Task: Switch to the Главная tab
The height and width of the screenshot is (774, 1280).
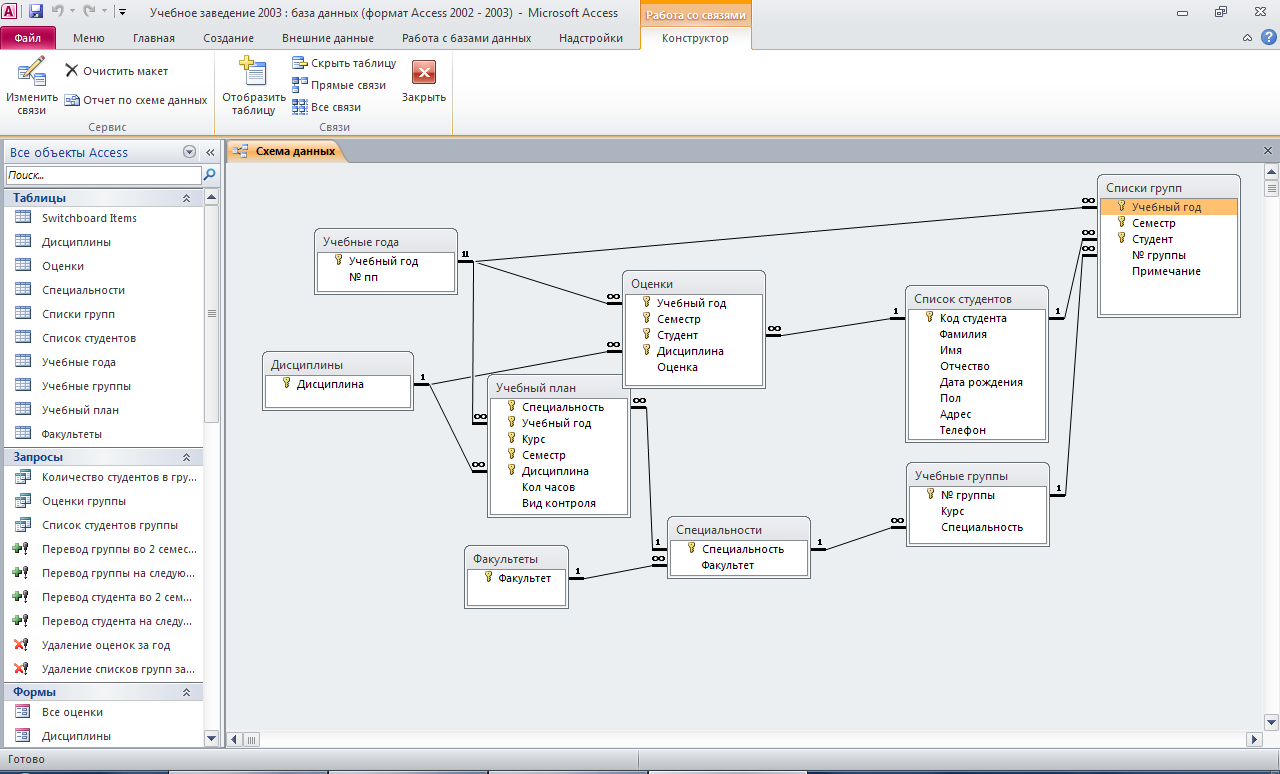Action: pos(154,38)
